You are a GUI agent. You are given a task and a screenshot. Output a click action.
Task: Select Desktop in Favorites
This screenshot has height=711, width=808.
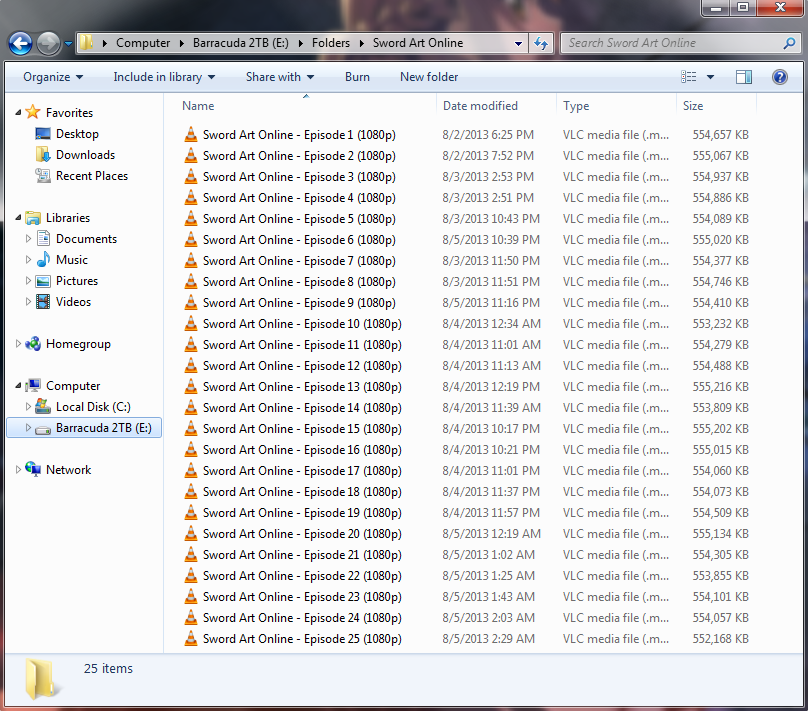[x=77, y=134]
